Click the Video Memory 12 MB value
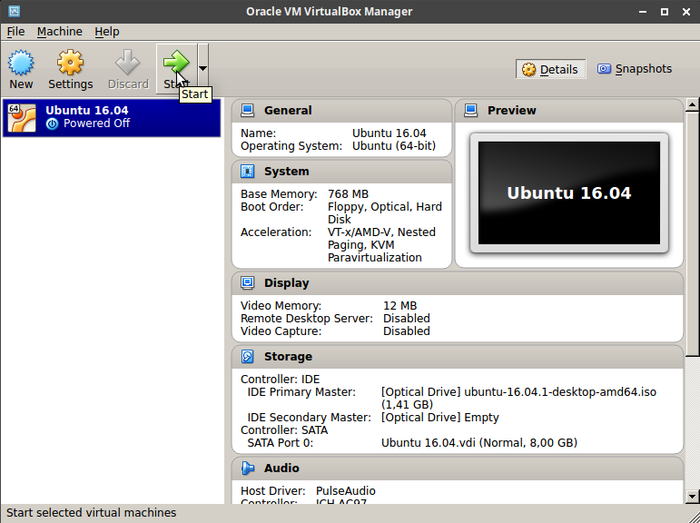Screen dimensions: 700x523 400,306
